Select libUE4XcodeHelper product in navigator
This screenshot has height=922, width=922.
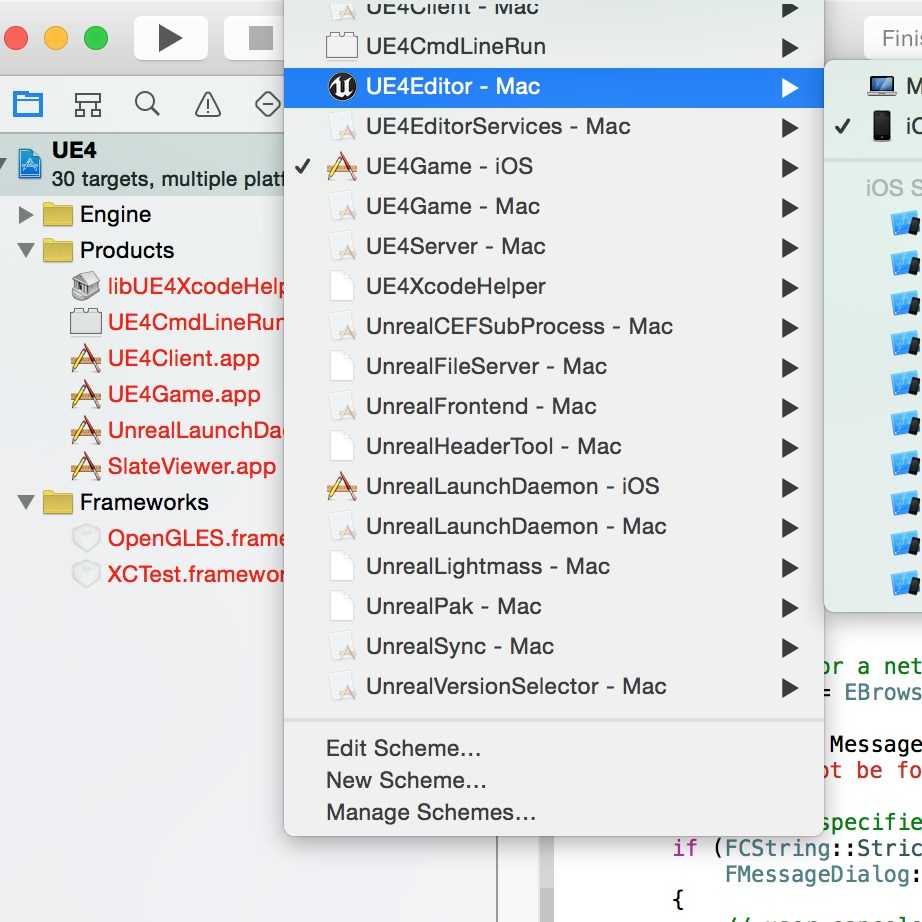[178, 286]
